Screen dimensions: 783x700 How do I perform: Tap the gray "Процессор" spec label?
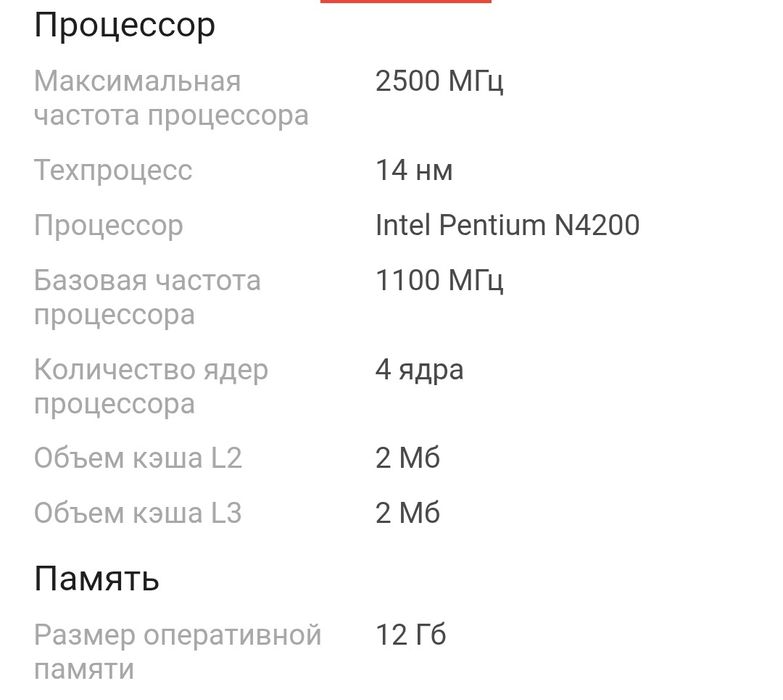pos(108,226)
